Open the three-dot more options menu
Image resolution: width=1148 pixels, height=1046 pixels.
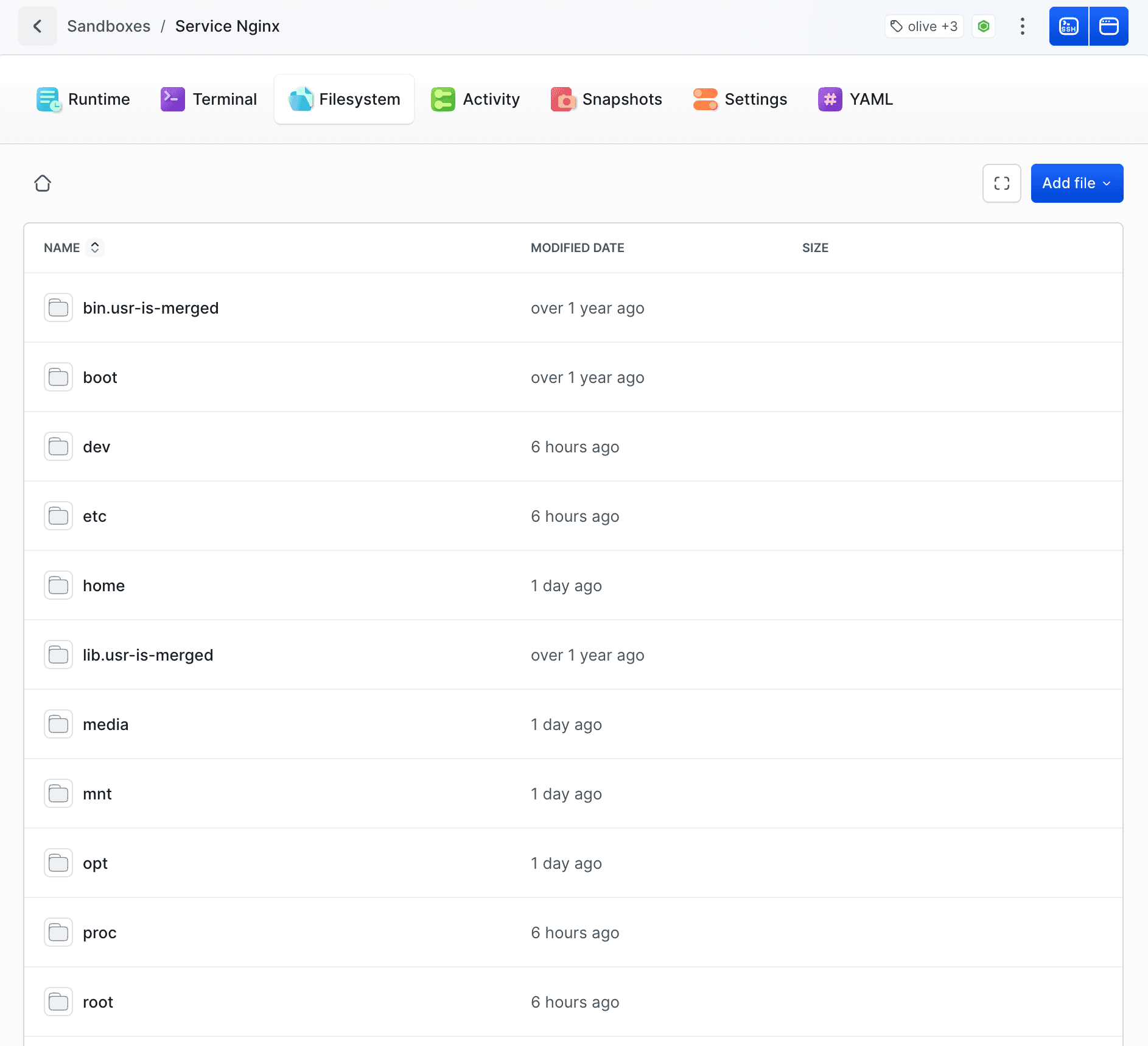pos(1023,26)
